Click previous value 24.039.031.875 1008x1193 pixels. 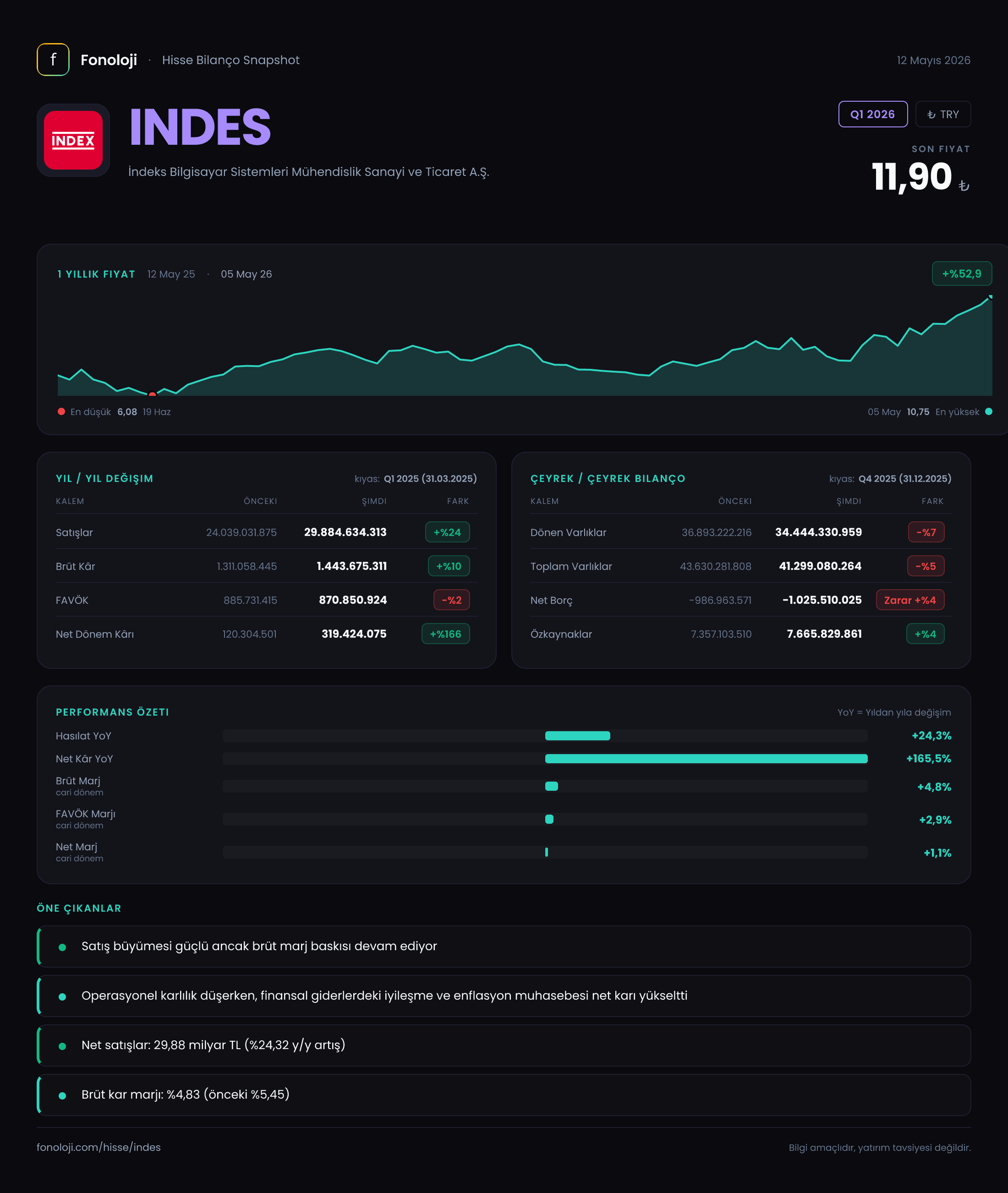pyautogui.click(x=241, y=532)
